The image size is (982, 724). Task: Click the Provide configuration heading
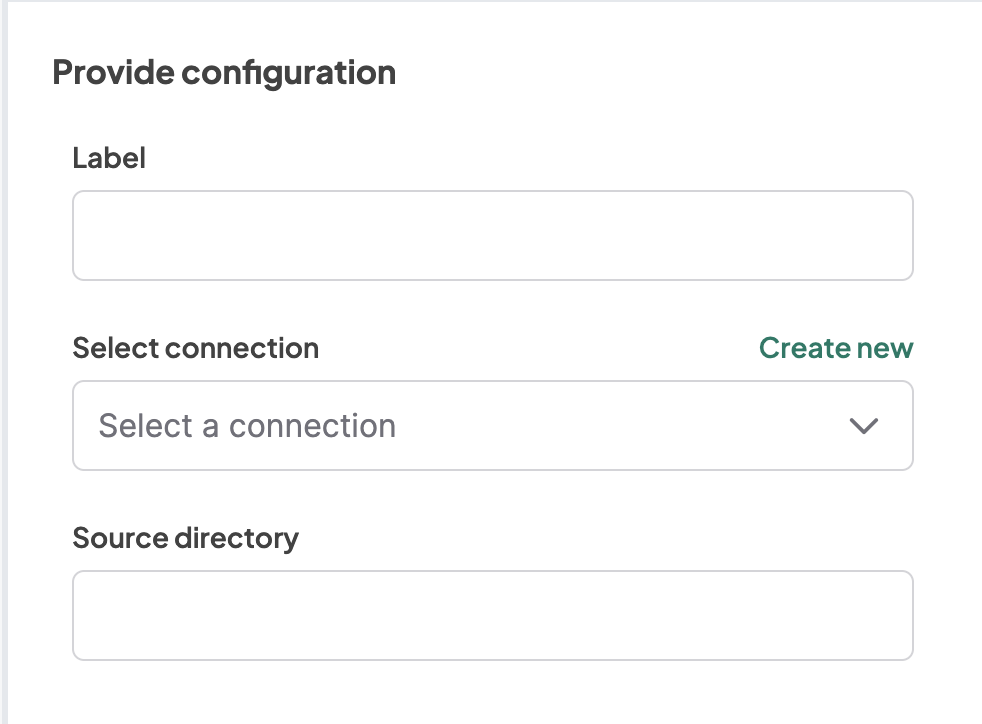tap(224, 73)
